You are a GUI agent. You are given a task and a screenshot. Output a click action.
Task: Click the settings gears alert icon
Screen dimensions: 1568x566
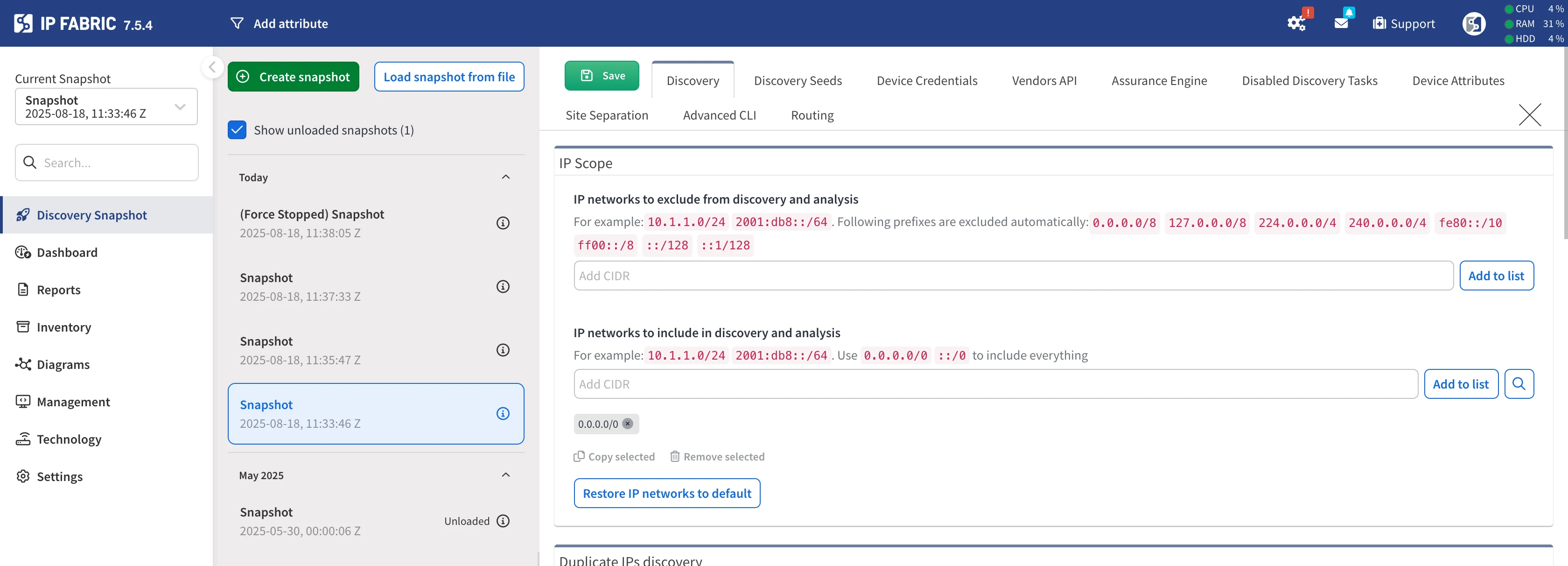coord(1296,23)
